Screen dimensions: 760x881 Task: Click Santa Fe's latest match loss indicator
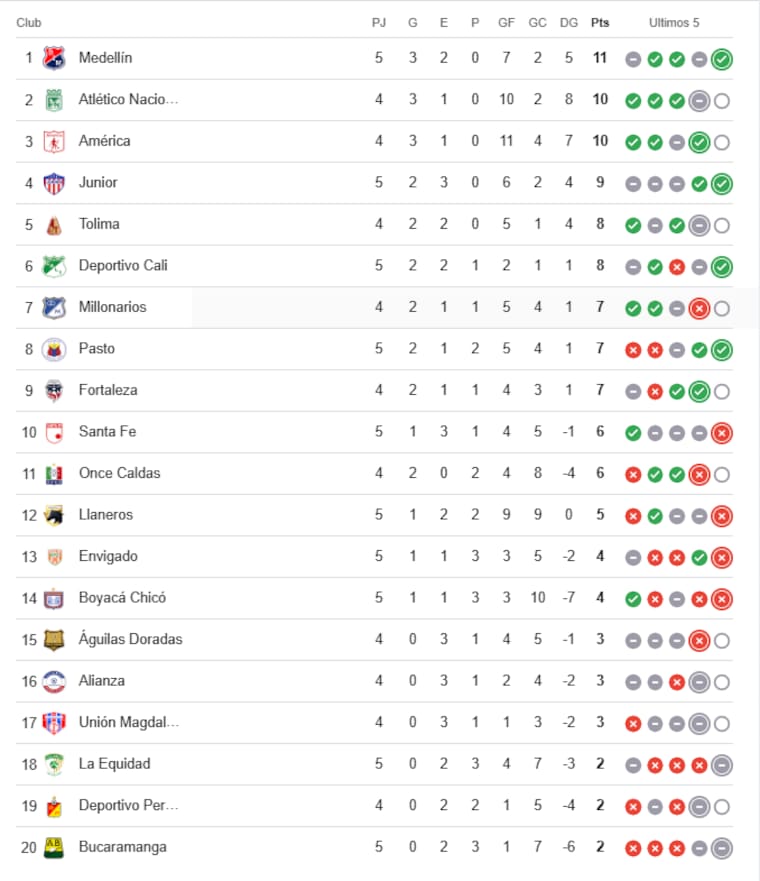[x=722, y=433]
